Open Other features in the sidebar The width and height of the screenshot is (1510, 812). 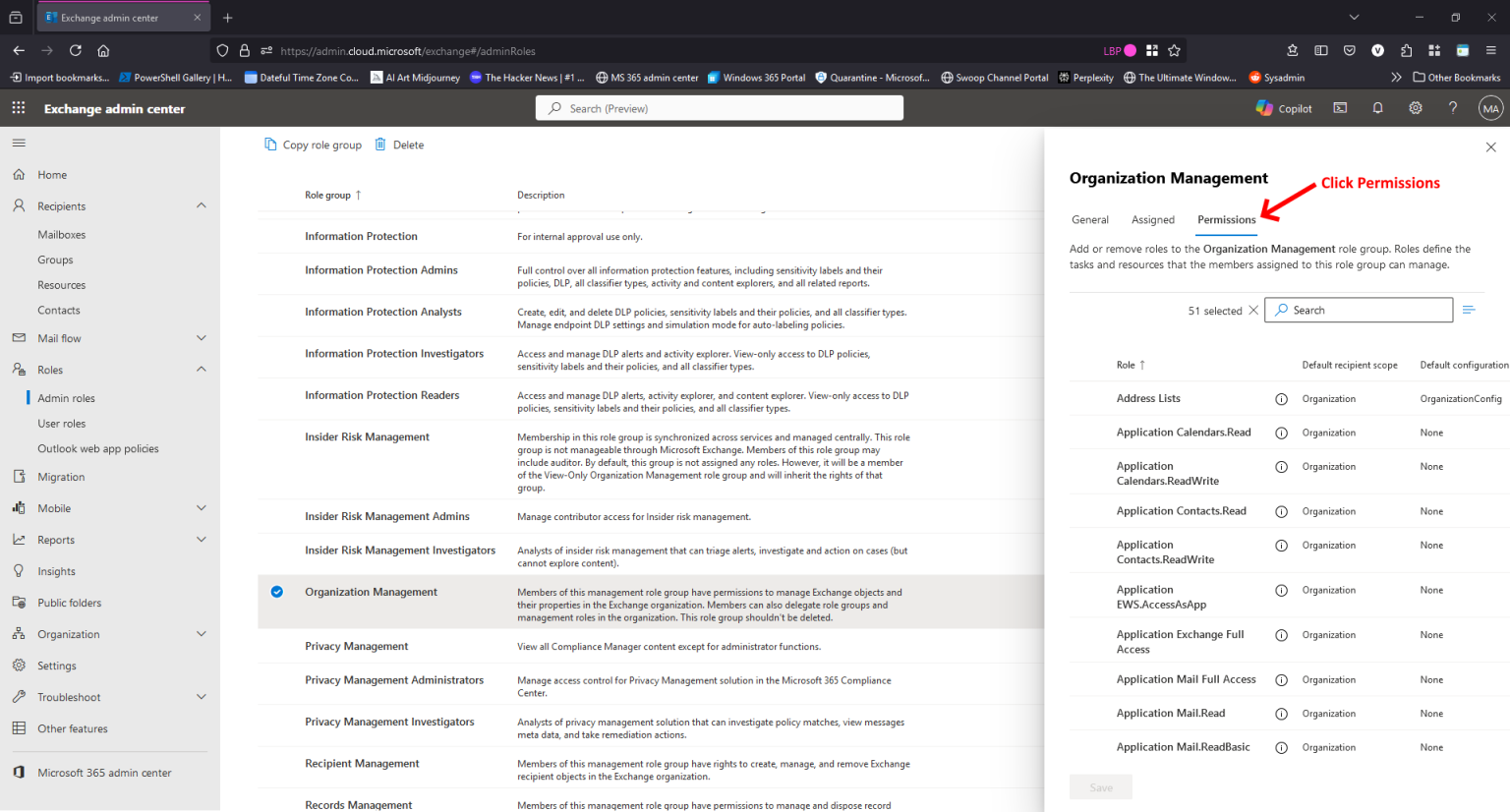(73, 728)
